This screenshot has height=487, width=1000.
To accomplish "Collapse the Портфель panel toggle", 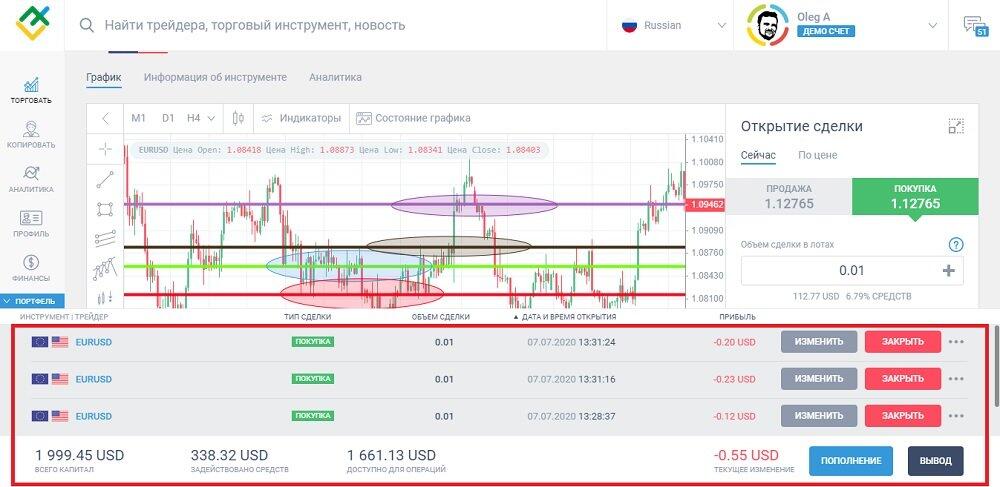I will click(32, 301).
